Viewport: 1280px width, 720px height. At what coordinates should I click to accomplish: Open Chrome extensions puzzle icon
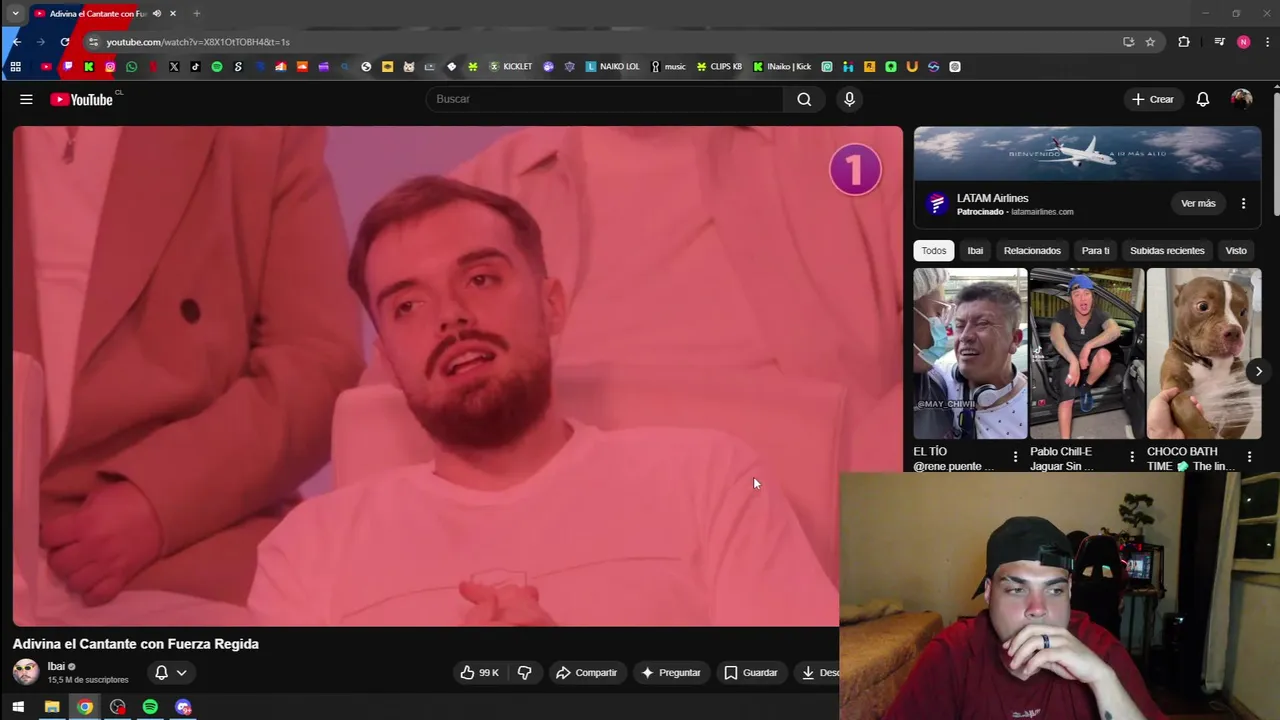[1184, 42]
